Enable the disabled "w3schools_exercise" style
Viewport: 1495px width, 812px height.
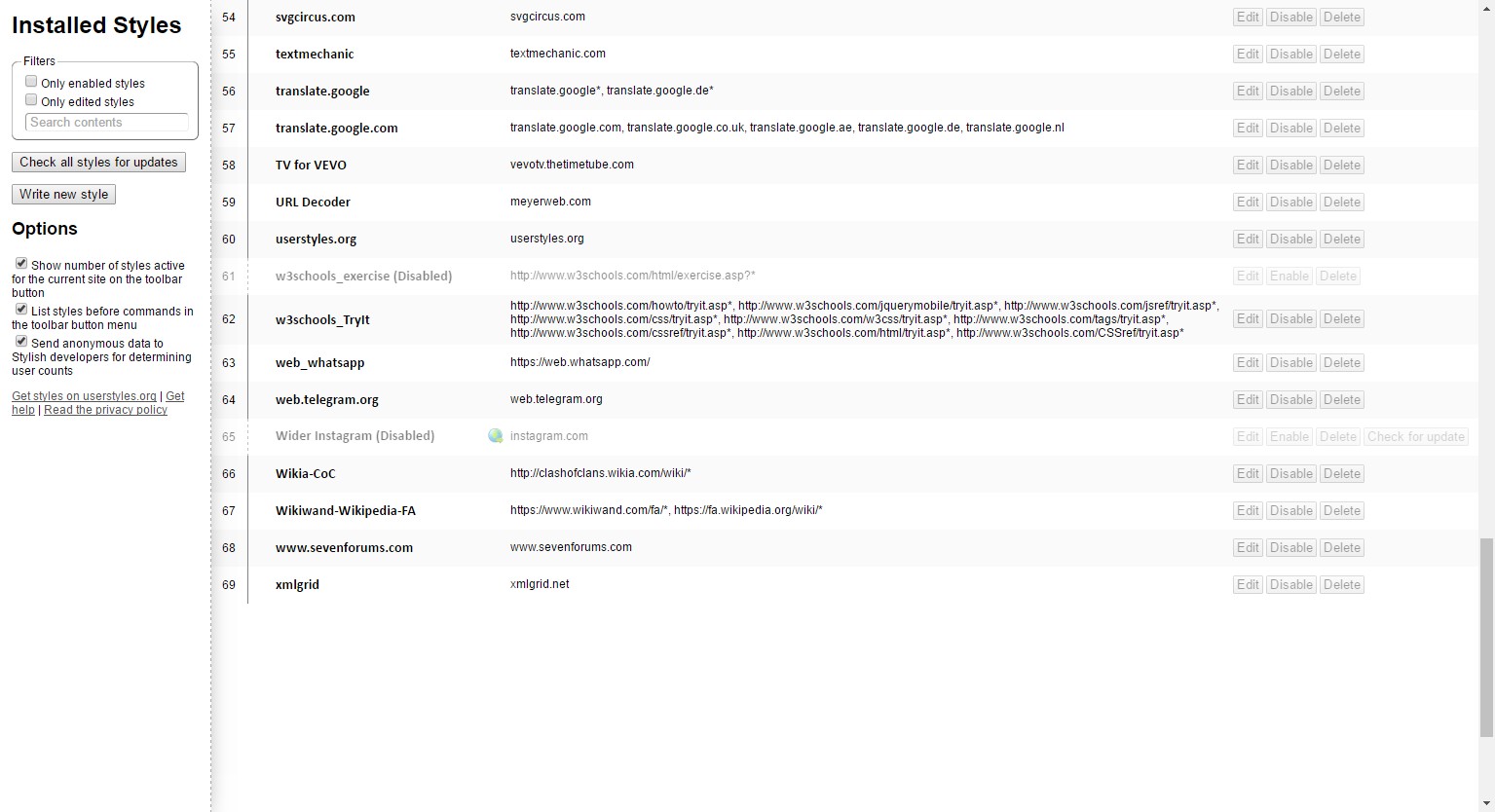(1289, 276)
